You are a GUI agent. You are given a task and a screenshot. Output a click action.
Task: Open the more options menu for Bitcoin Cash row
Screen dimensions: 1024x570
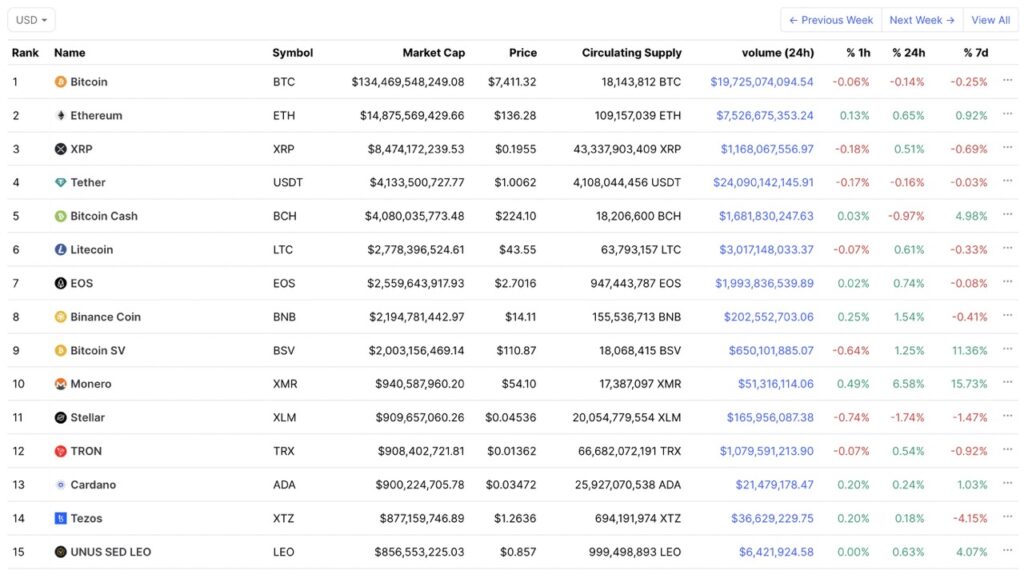point(1008,215)
